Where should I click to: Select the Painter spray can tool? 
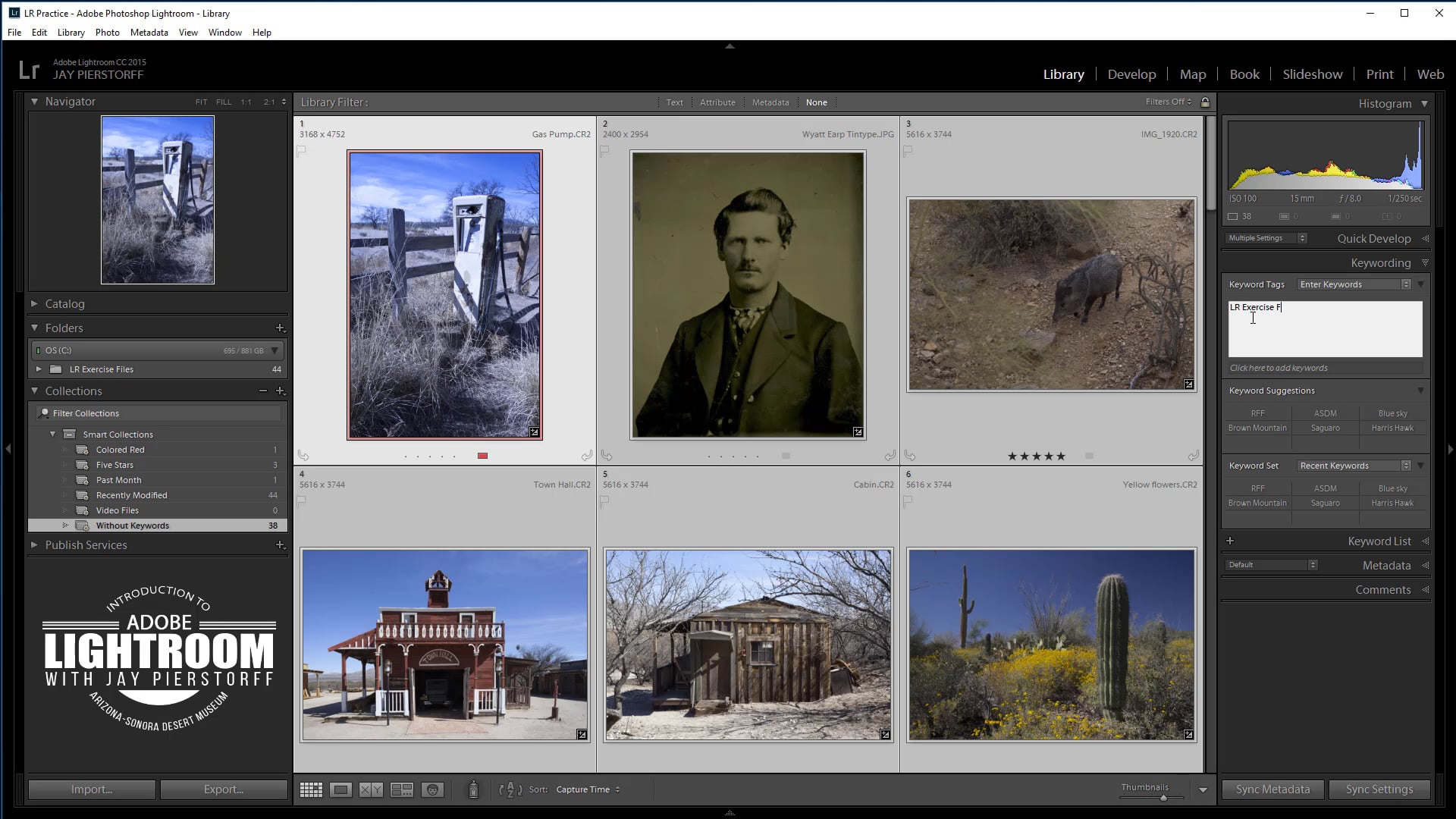click(473, 789)
